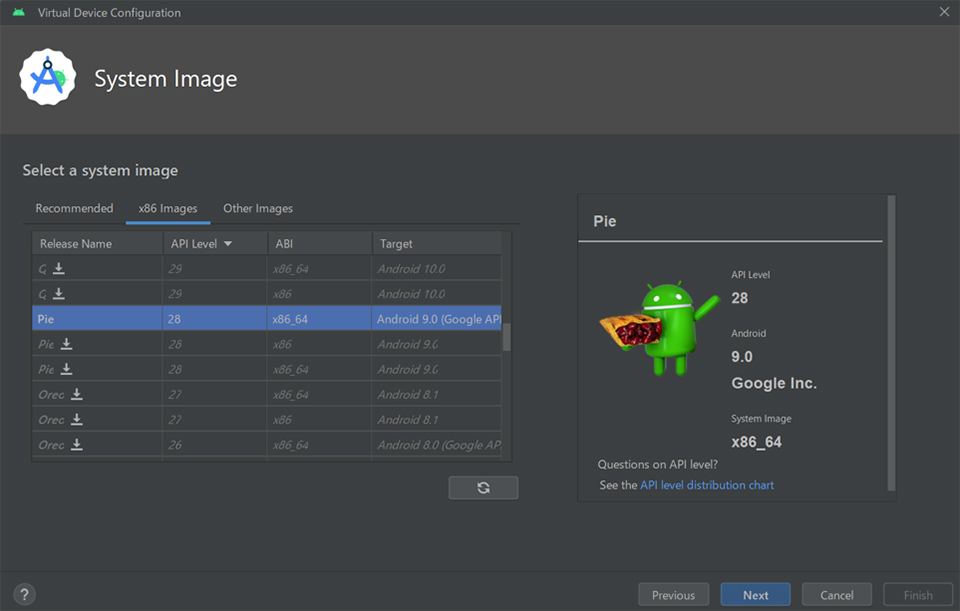Download Pie x86_64 Android 9.0 non-Google image
Screen dimensions: 960x611
pyautogui.click(x=66, y=369)
